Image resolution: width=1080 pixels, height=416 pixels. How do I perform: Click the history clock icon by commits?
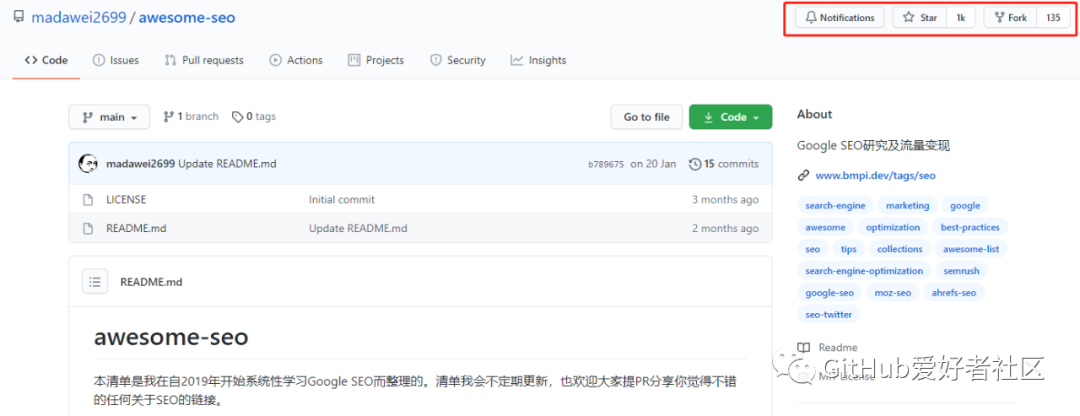pyautogui.click(x=695, y=164)
